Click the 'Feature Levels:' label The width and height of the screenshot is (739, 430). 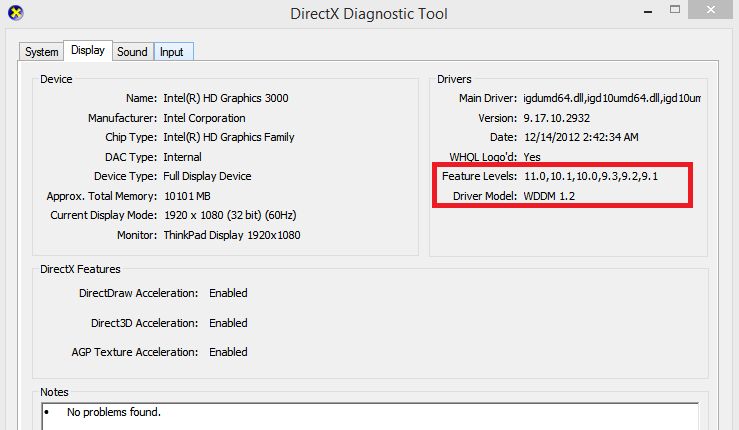click(x=479, y=176)
